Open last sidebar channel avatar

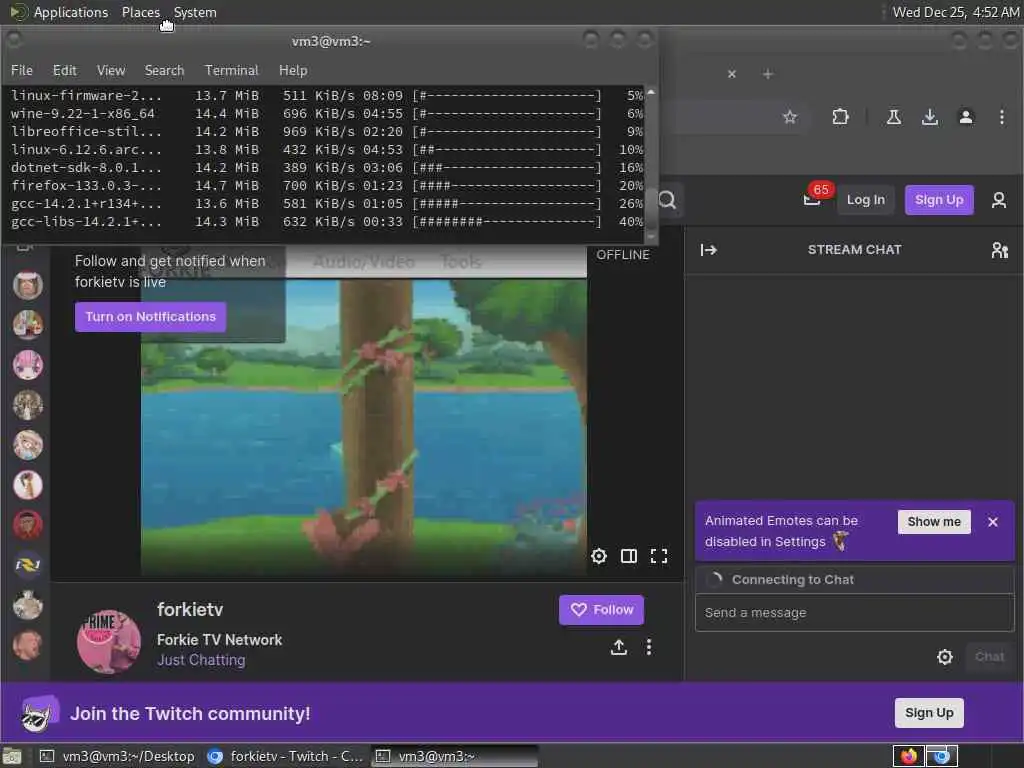coord(27,645)
